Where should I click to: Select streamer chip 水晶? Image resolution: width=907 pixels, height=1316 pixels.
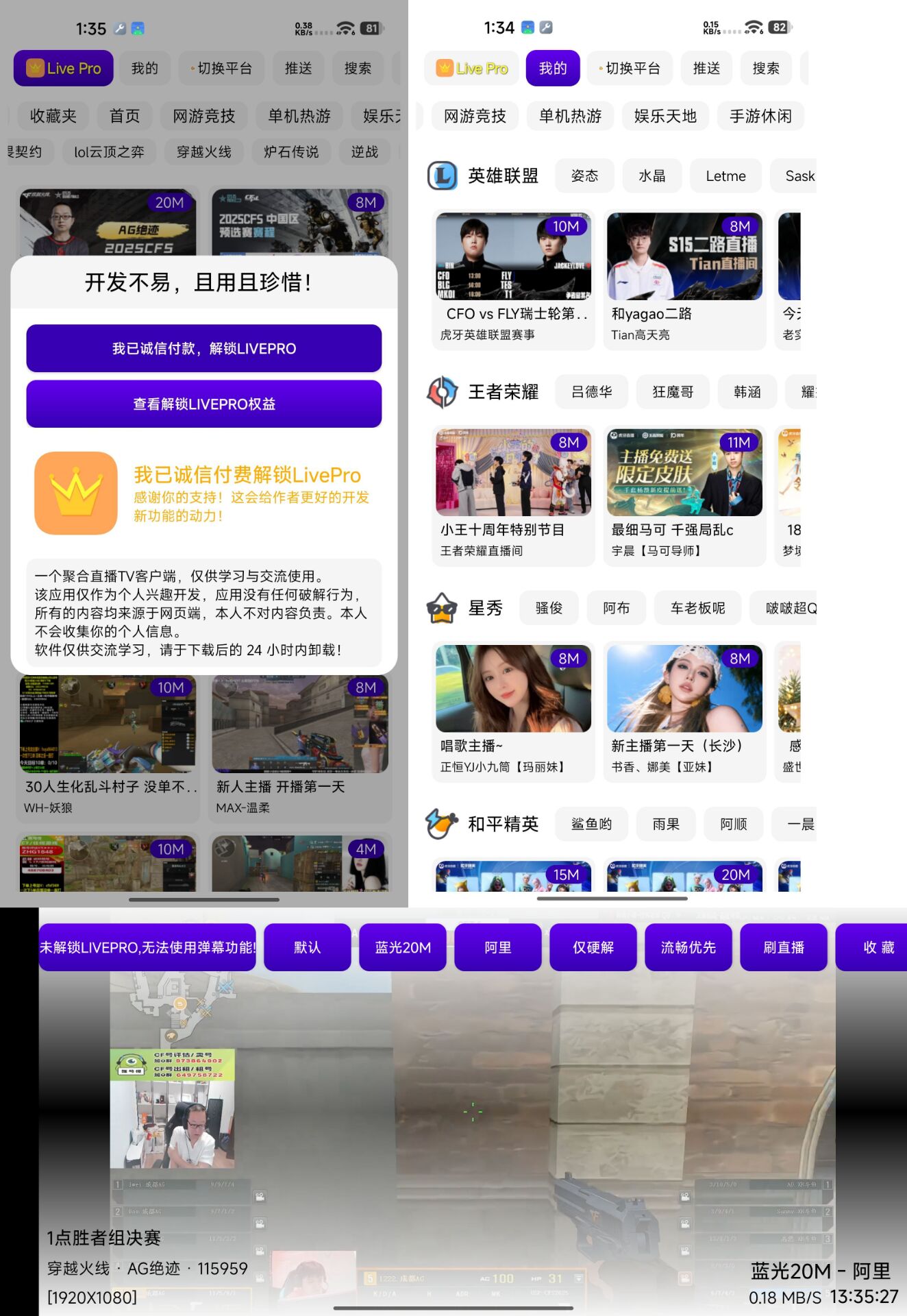(652, 176)
